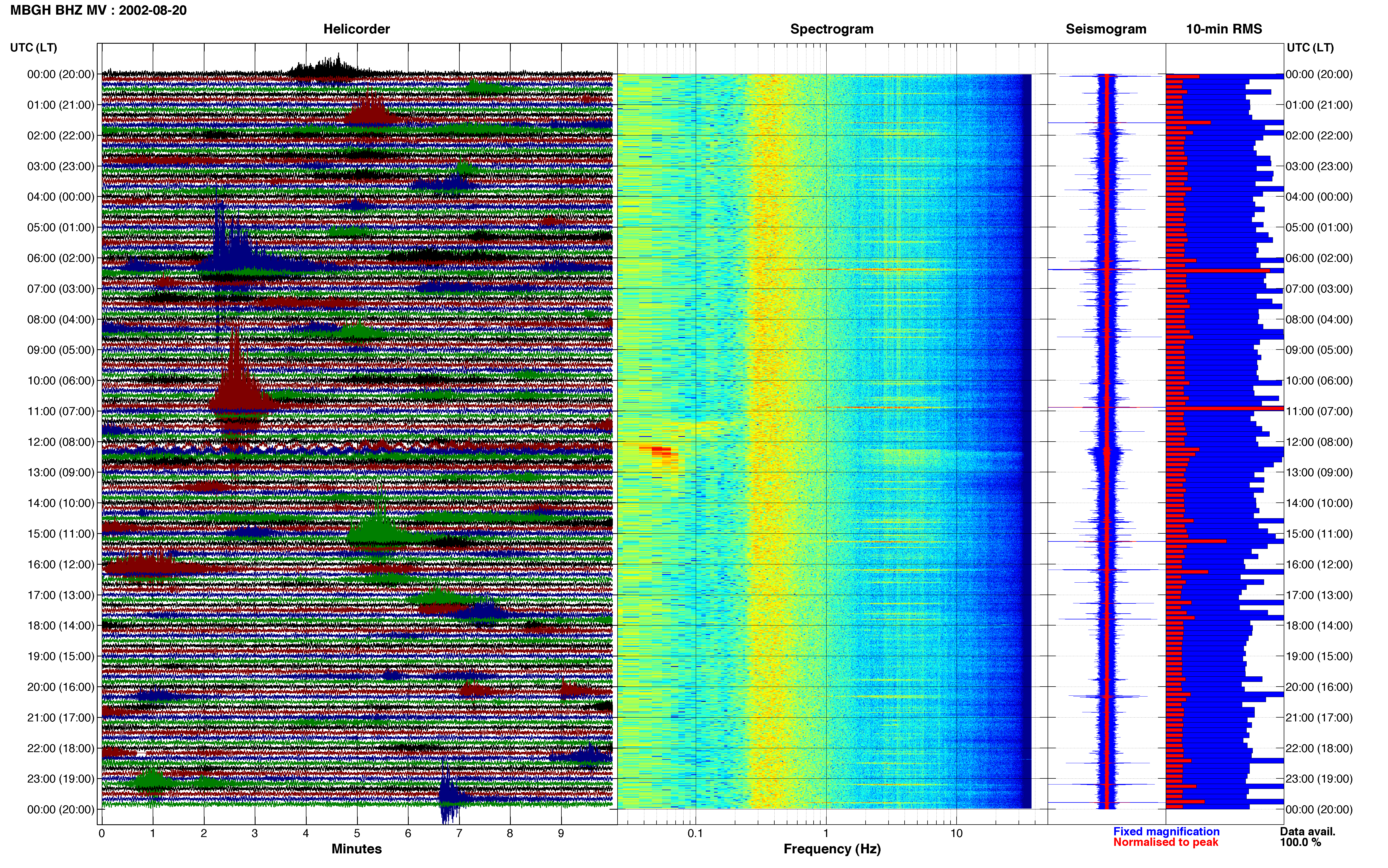Click the 09:00 (05:00) label on the left axis
Screen dimensions: 1388x868
coord(61,350)
